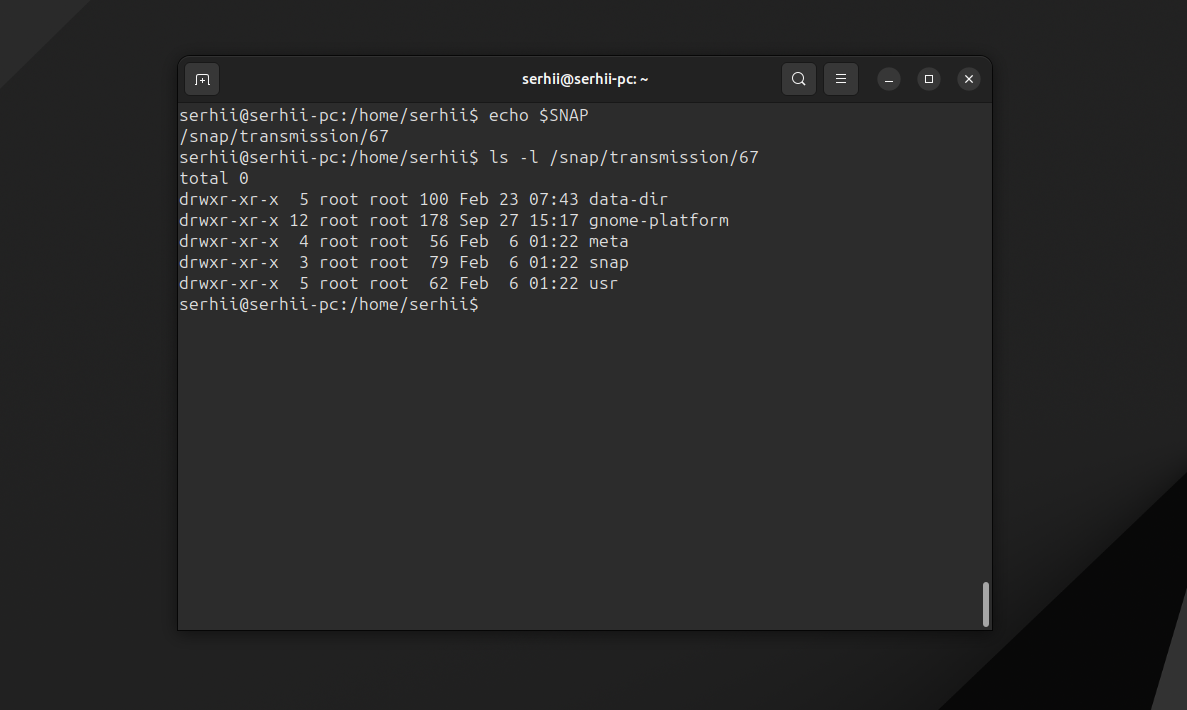Image resolution: width=1187 pixels, height=710 pixels.
Task: Click the terminal vertical scrollbar thumb
Action: click(985, 604)
